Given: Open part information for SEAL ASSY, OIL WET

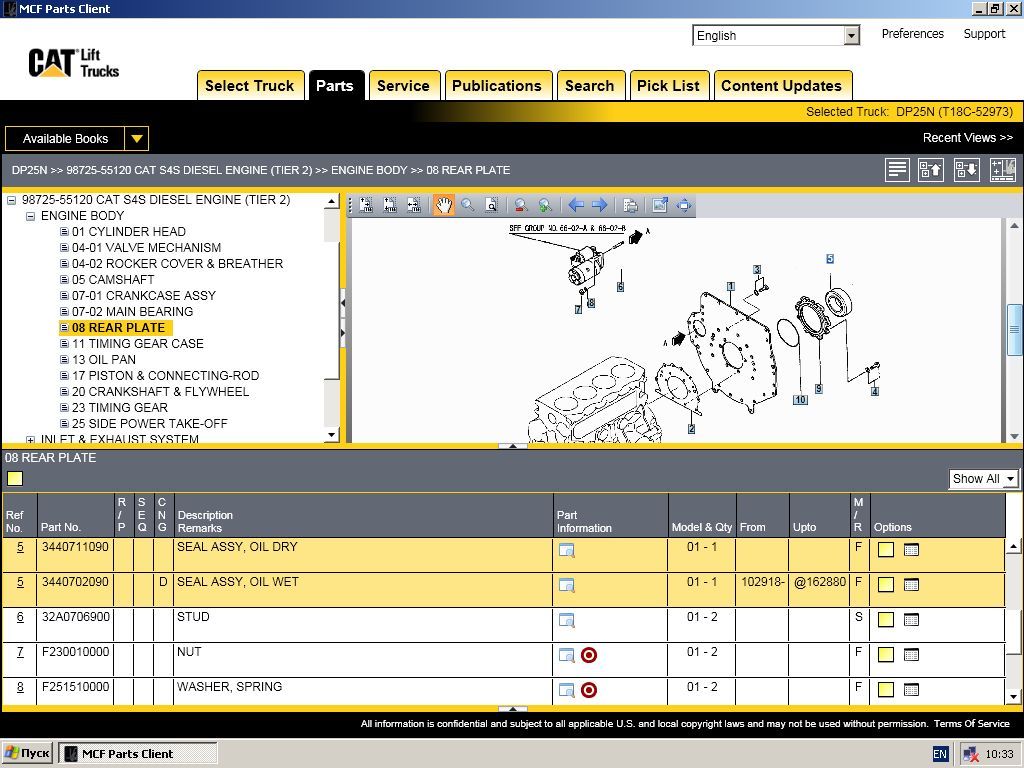Looking at the screenshot, I should tap(567, 585).
